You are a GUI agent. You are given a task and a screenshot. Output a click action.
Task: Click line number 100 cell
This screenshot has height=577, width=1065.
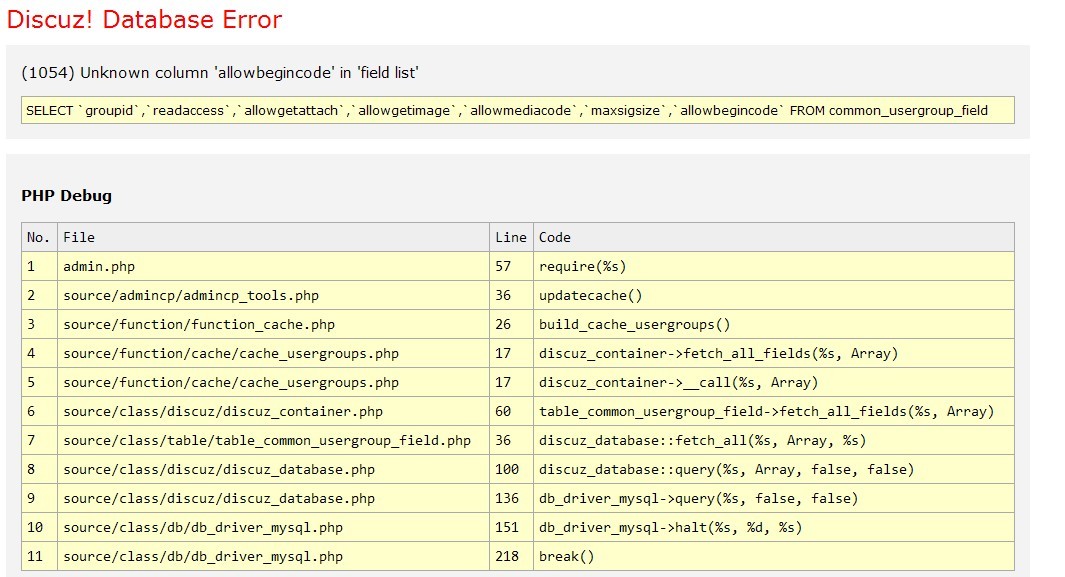tap(511, 469)
